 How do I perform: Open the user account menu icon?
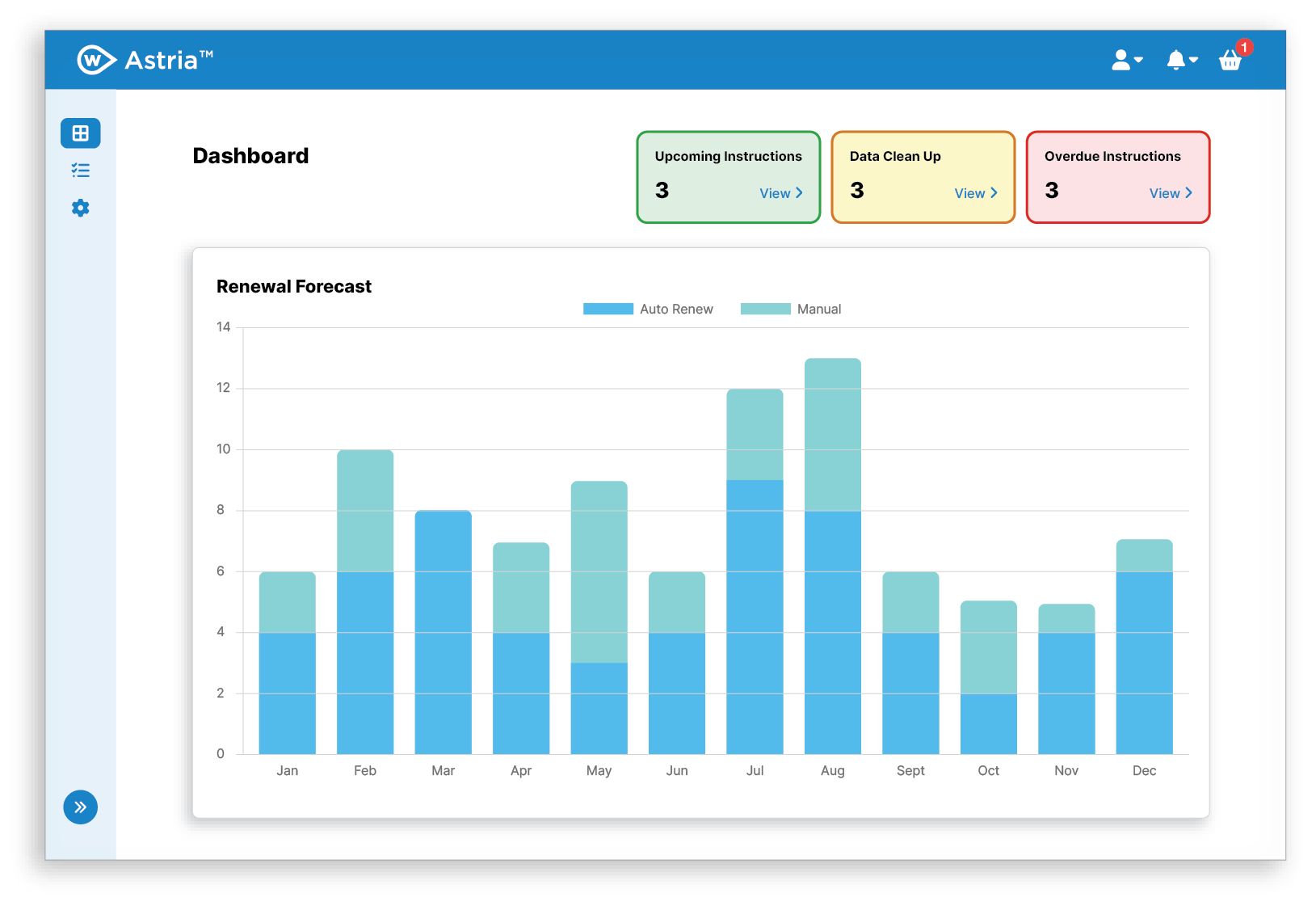point(1127,60)
